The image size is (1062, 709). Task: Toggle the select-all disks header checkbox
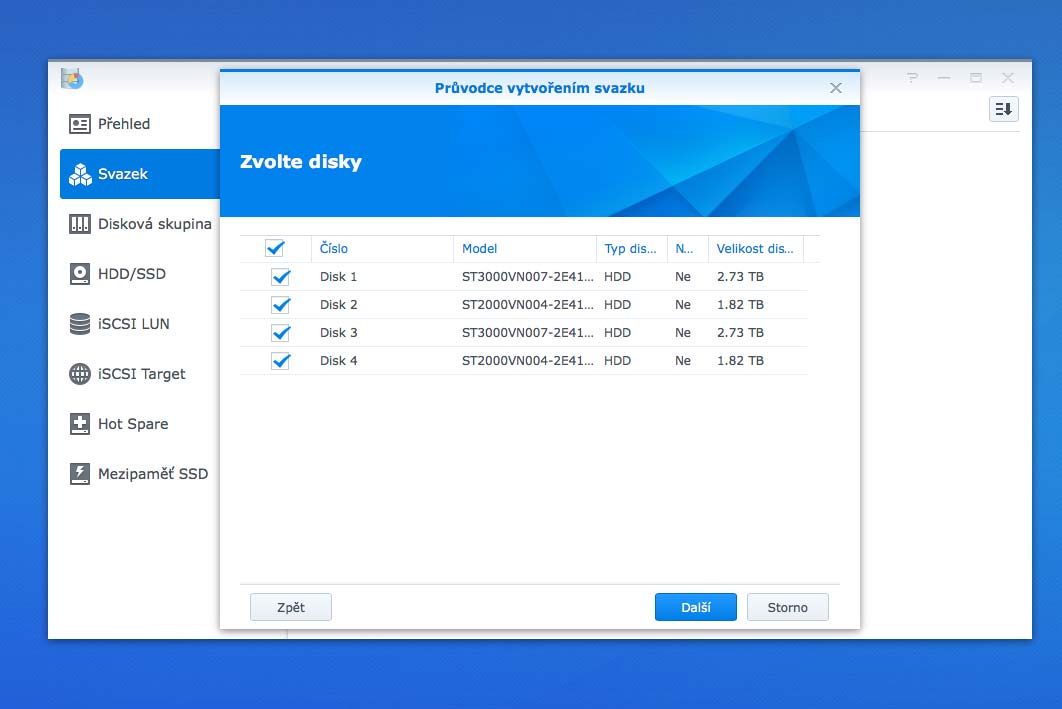pos(275,248)
